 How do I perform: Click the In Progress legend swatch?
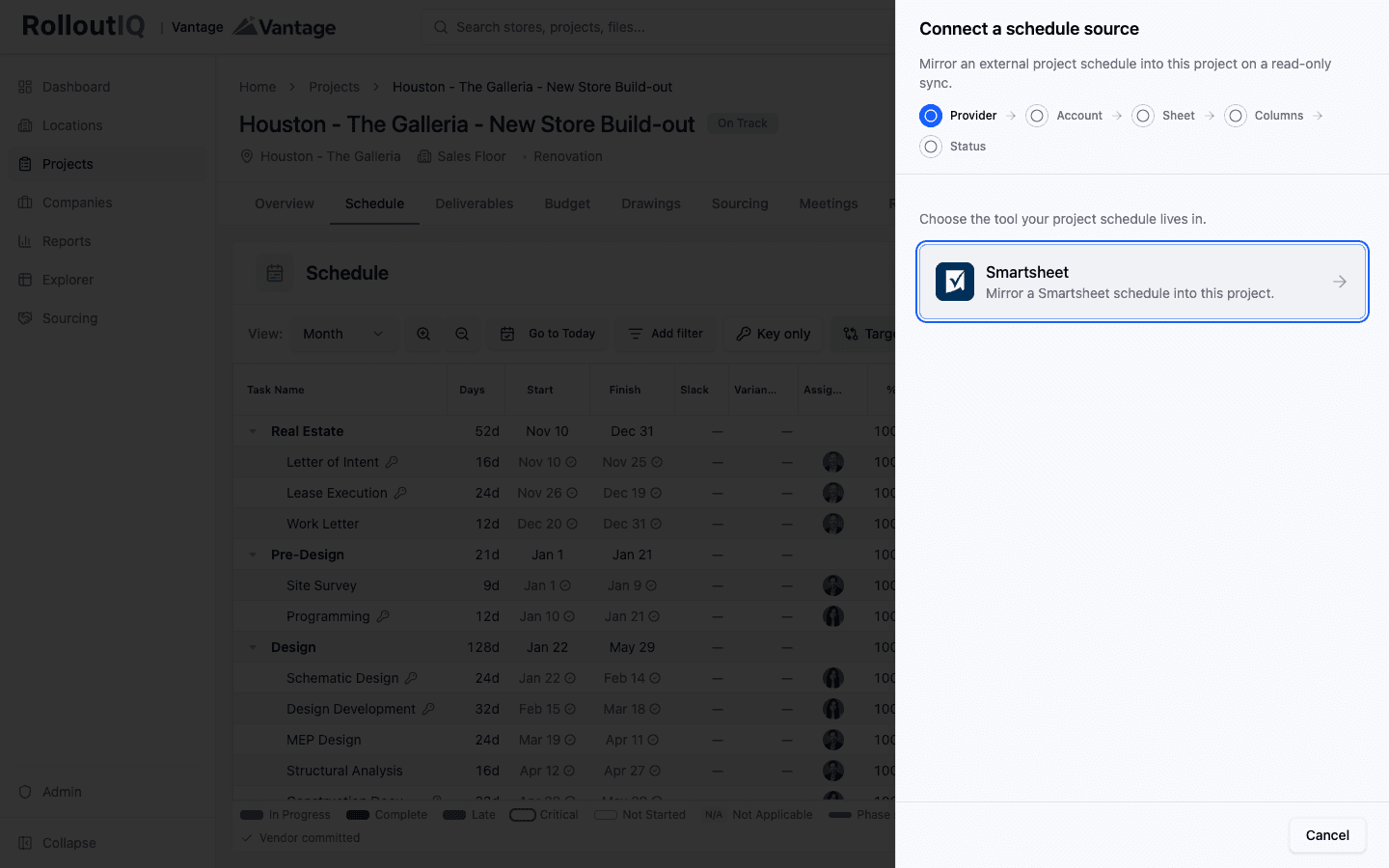(x=252, y=815)
